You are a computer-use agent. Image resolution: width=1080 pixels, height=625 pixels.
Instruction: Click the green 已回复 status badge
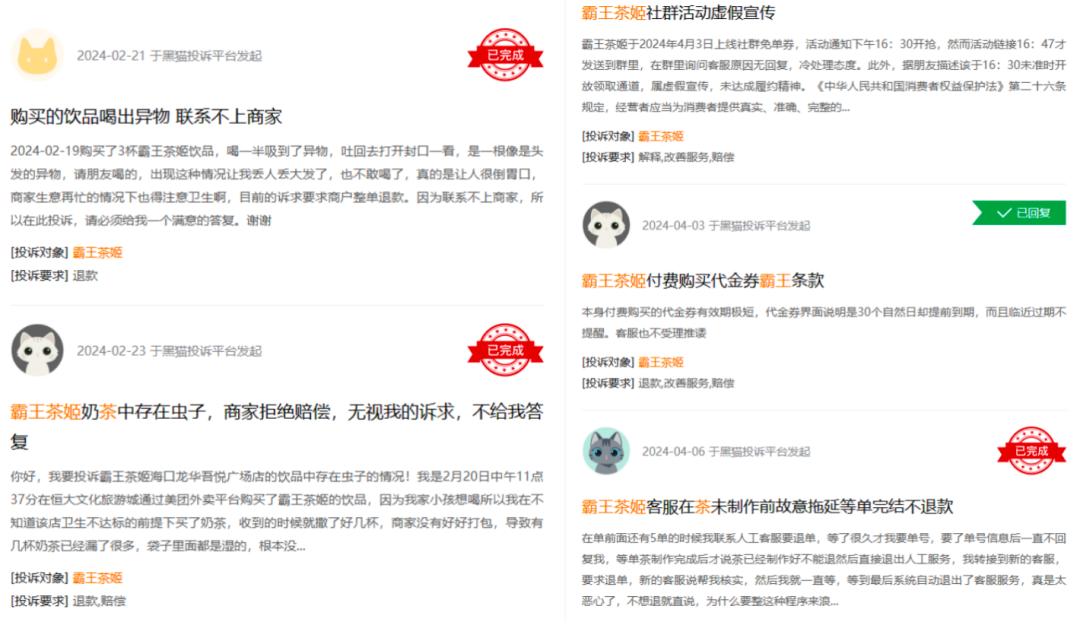pos(1019,213)
